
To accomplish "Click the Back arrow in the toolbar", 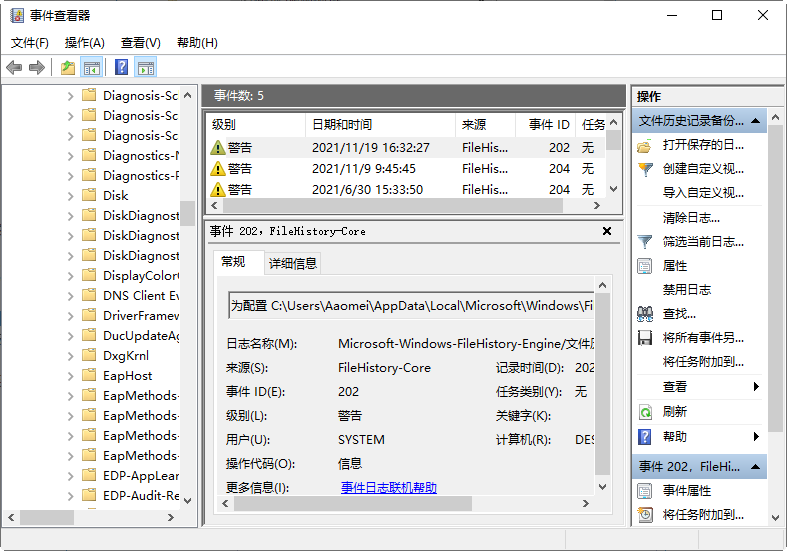I will point(14,68).
